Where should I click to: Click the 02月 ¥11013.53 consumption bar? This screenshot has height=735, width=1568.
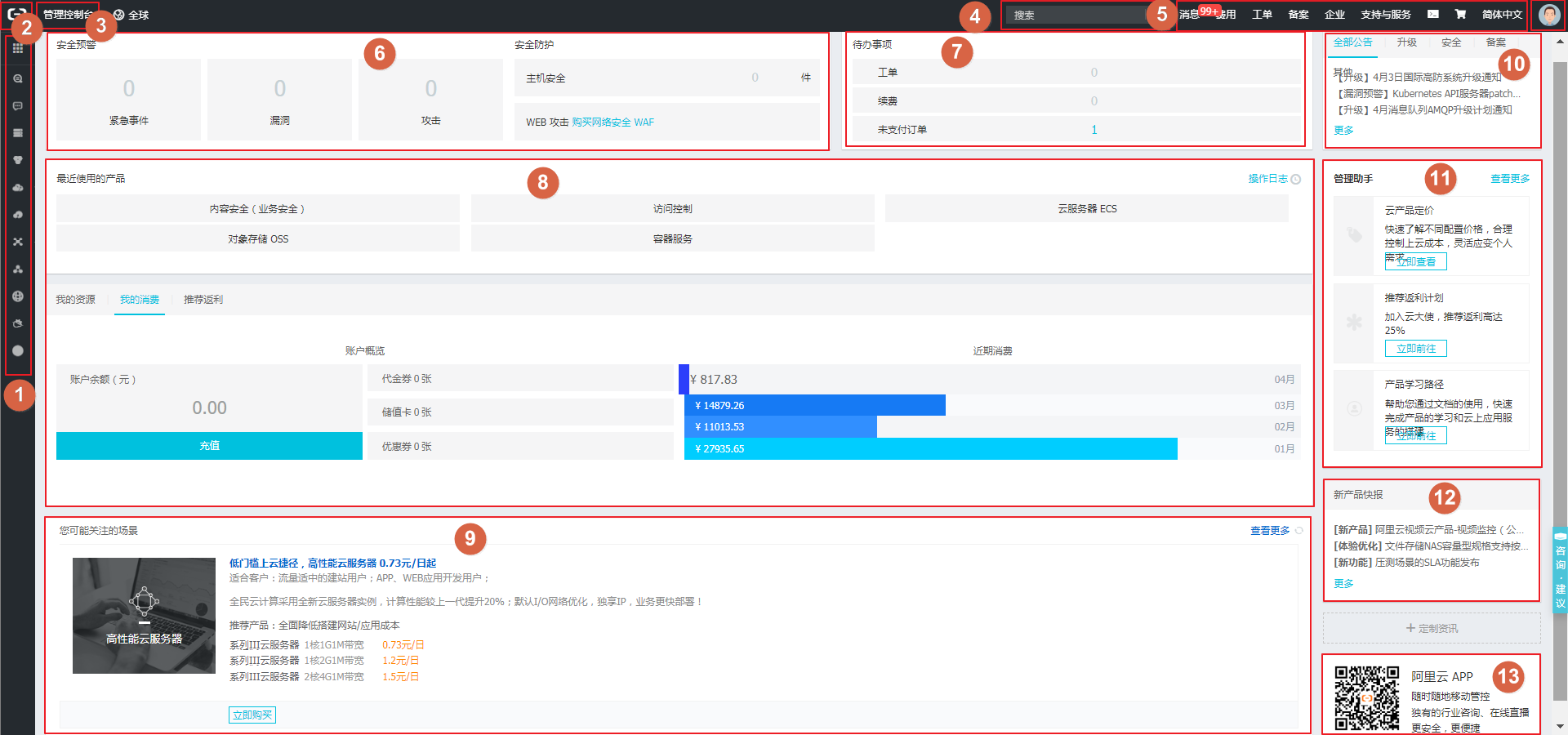pyautogui.click(x=781, y=427)
